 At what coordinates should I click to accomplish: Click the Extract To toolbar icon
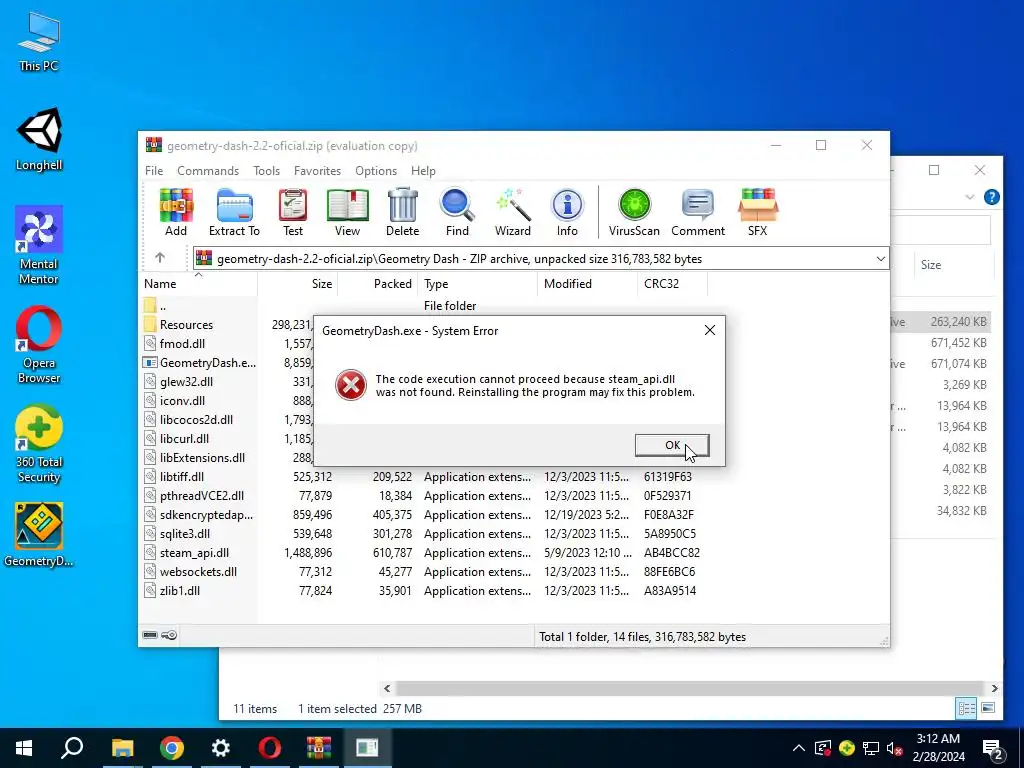pos(234,212)
